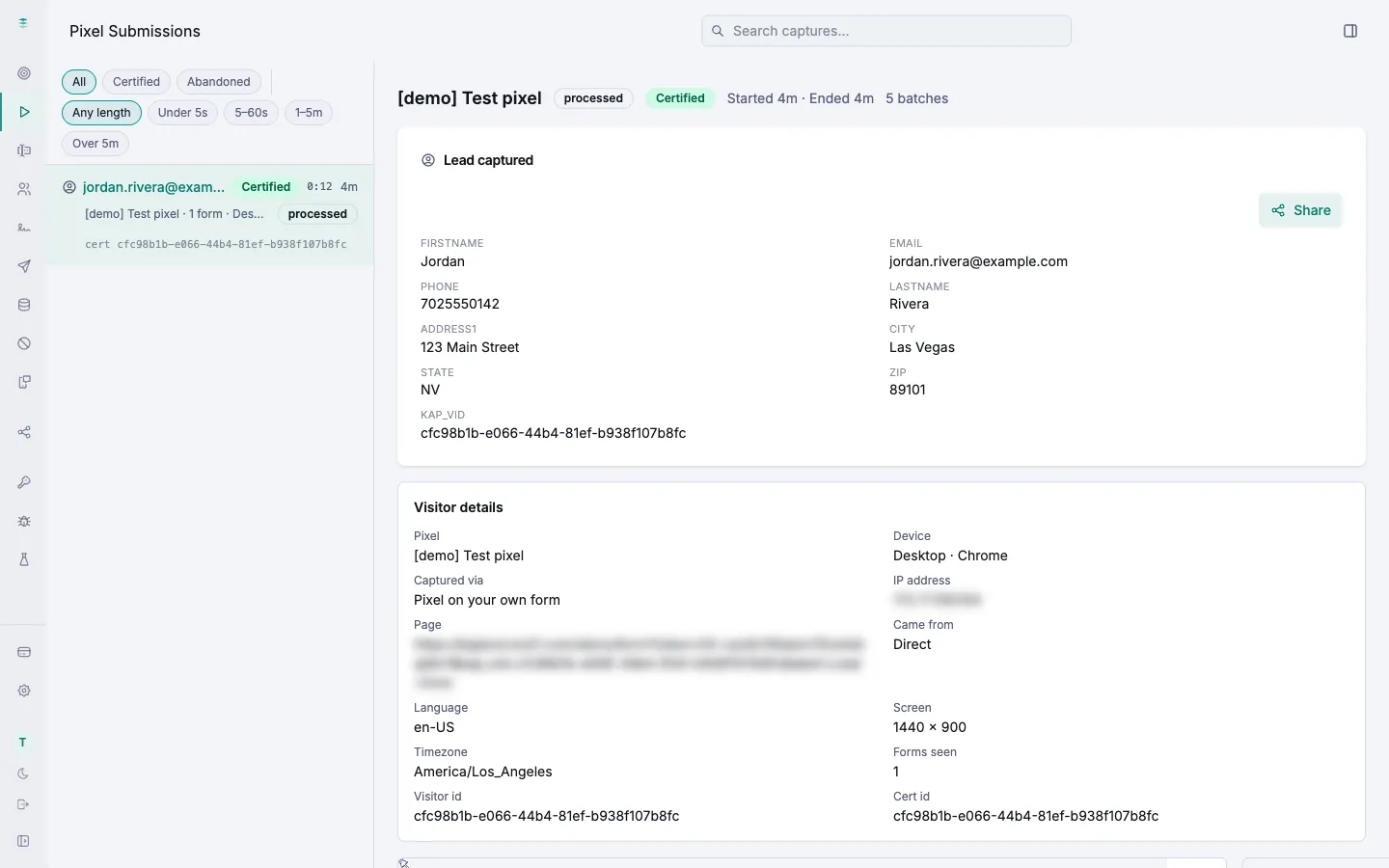Open the book-panel icon in sidebar
Viewport: 1389px width, 868px height.
coord(24,150)
